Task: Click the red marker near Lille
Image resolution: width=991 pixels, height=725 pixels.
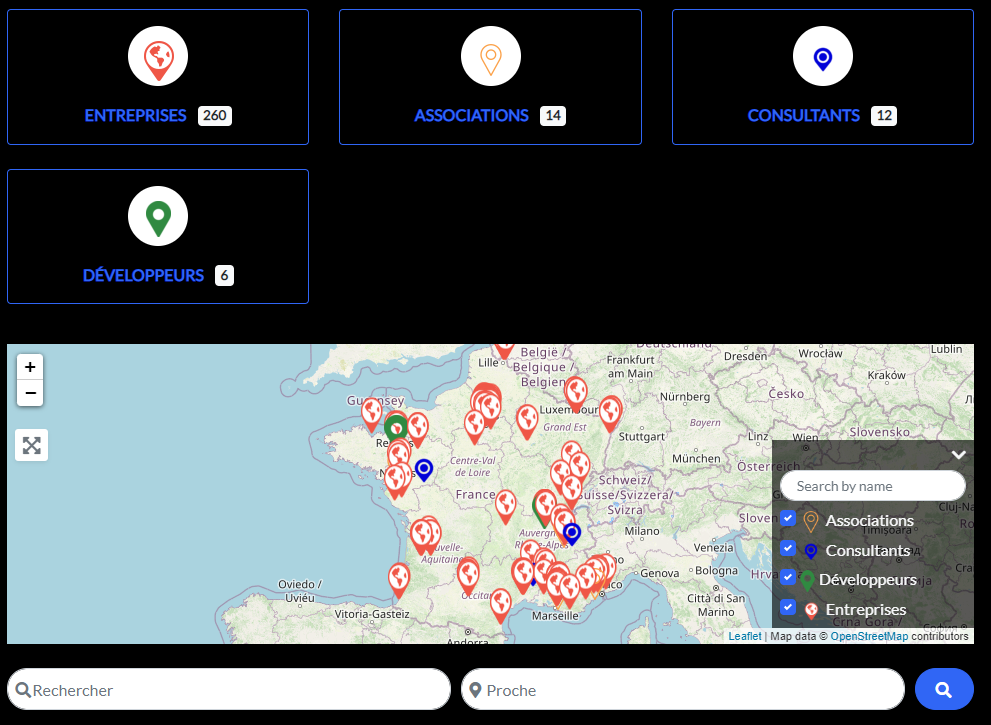Action: tap(504, 350)
